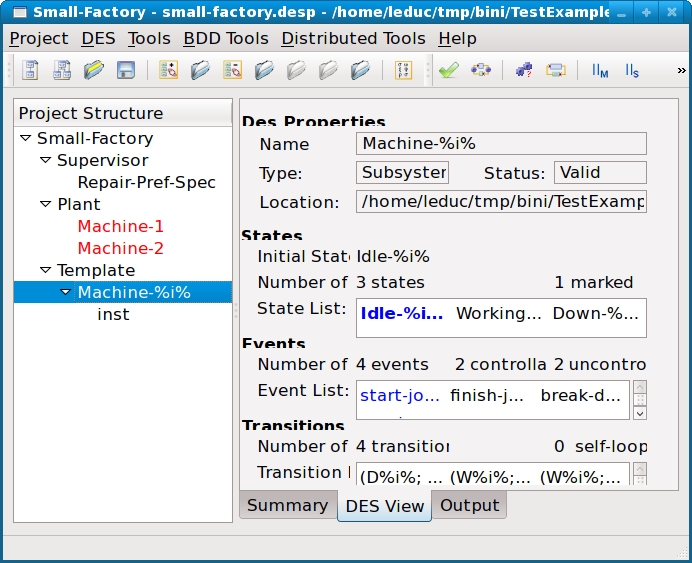
Task: Click the save project floppy disk icon
Action: tap(126, 70)
